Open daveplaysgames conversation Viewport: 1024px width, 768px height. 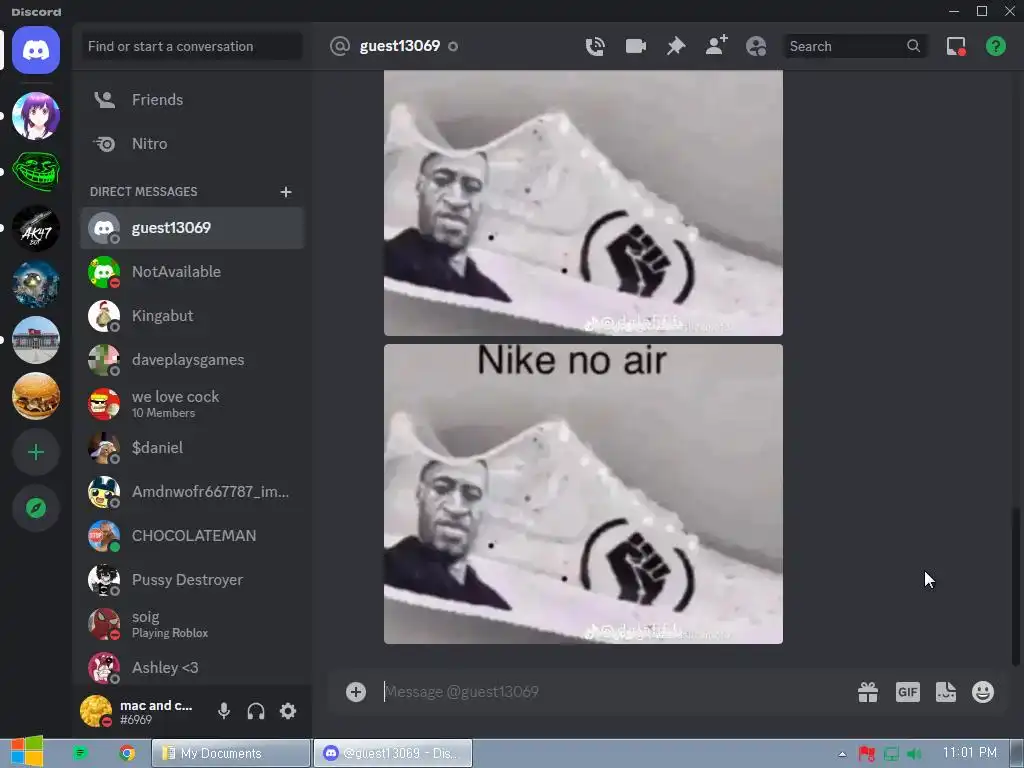coord(192,360)
